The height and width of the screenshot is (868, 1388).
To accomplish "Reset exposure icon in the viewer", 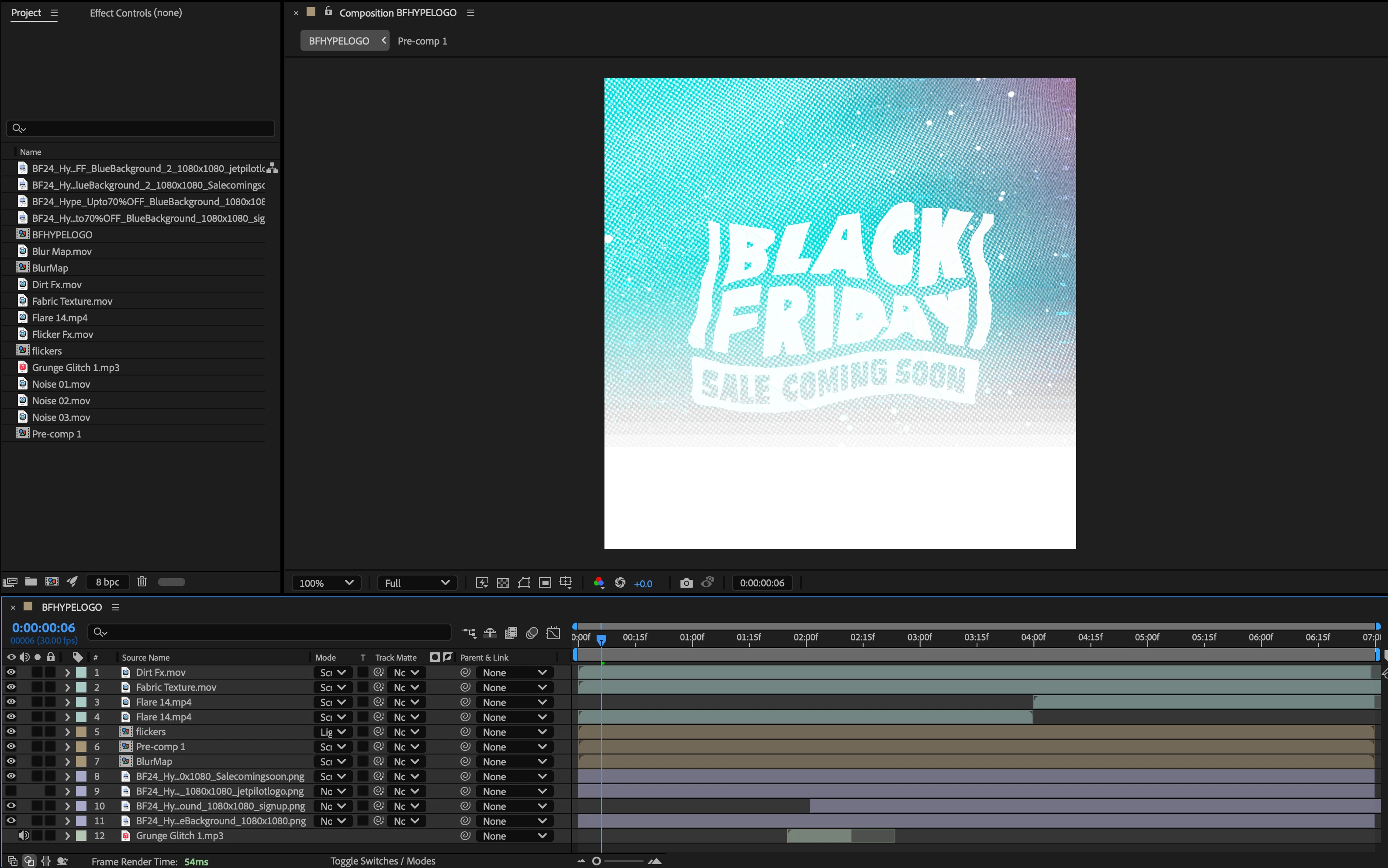I will [x=620, y=583].
